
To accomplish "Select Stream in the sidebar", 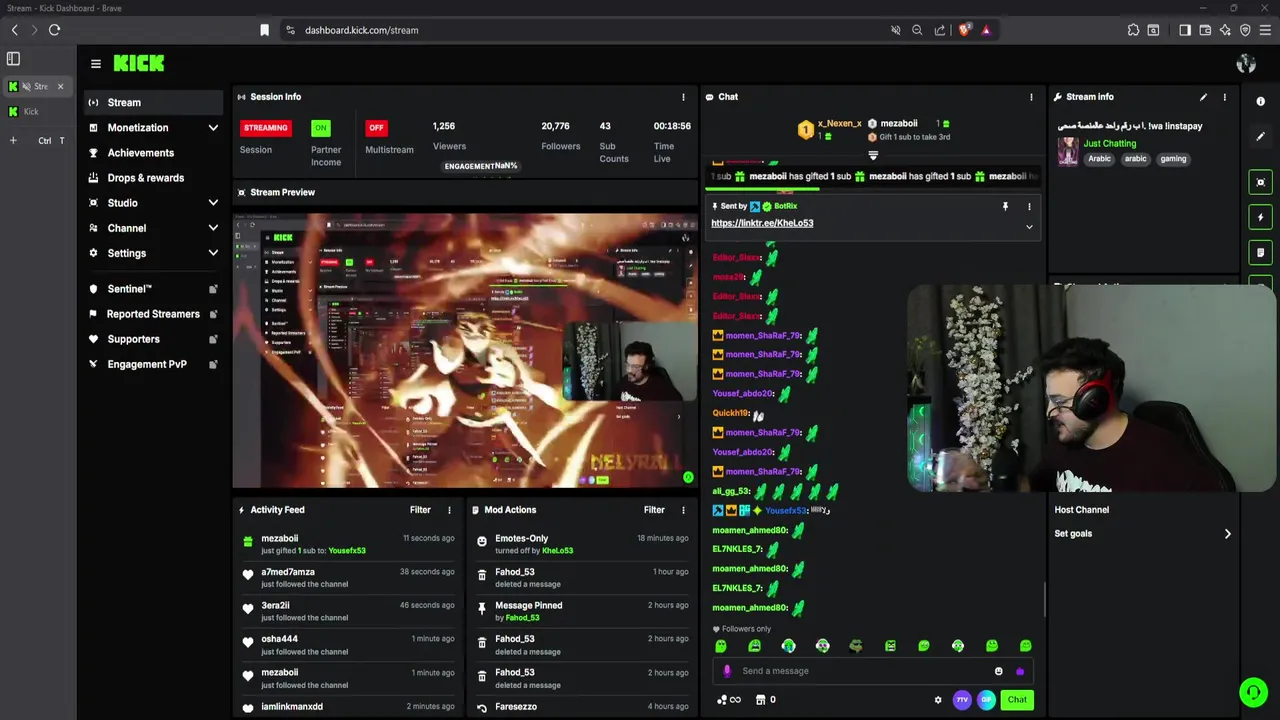I will pos(154,102).
